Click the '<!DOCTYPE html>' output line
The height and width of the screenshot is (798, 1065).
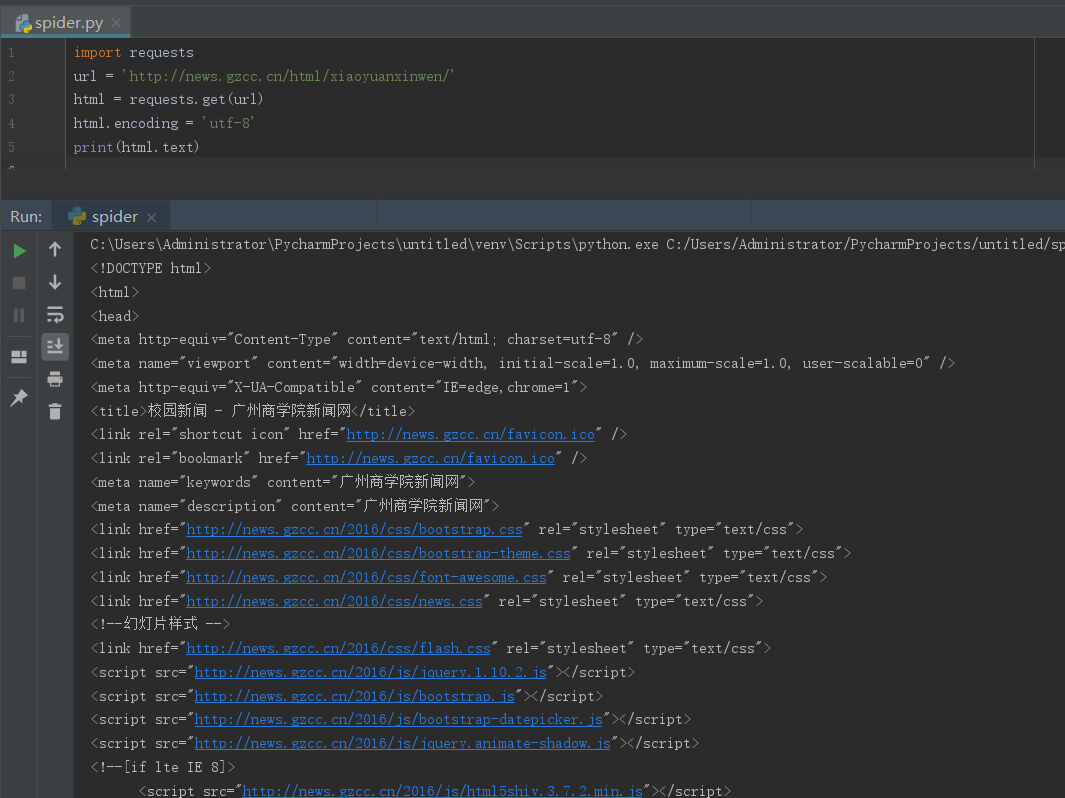pos(151,268)
